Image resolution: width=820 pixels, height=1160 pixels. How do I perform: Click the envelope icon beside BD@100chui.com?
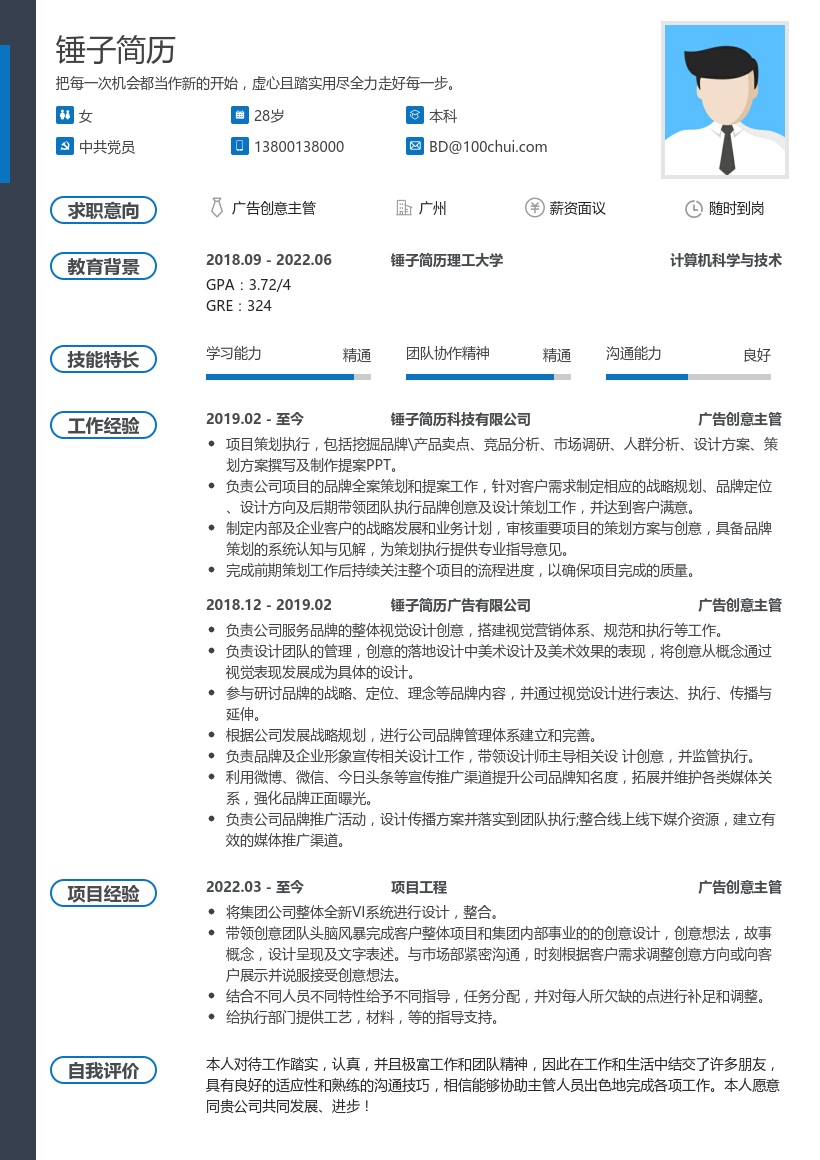(413, 146)
